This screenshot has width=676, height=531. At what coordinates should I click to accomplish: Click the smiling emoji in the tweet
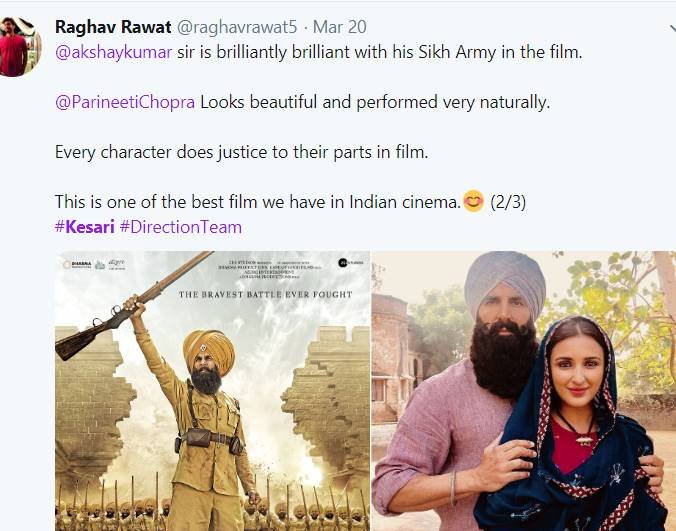pos(473,201)
